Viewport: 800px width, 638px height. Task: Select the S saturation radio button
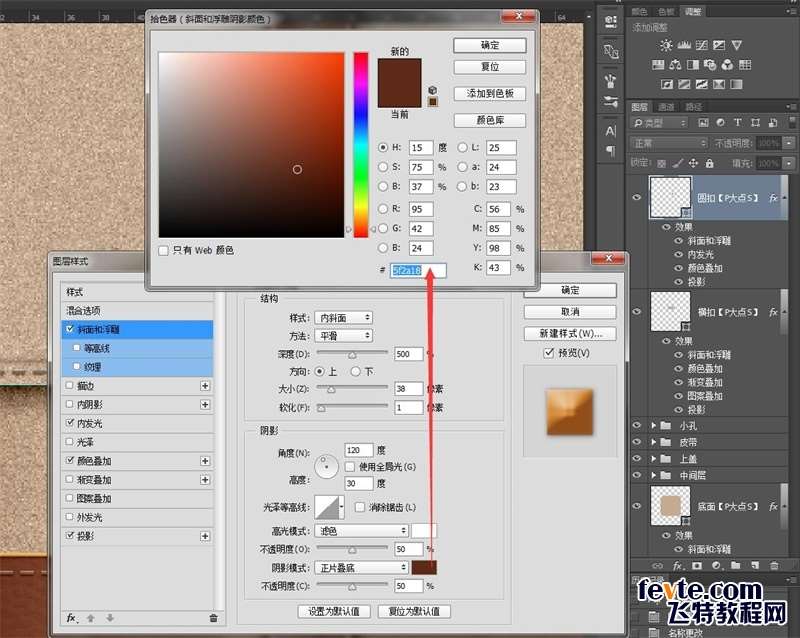(383, 167)
